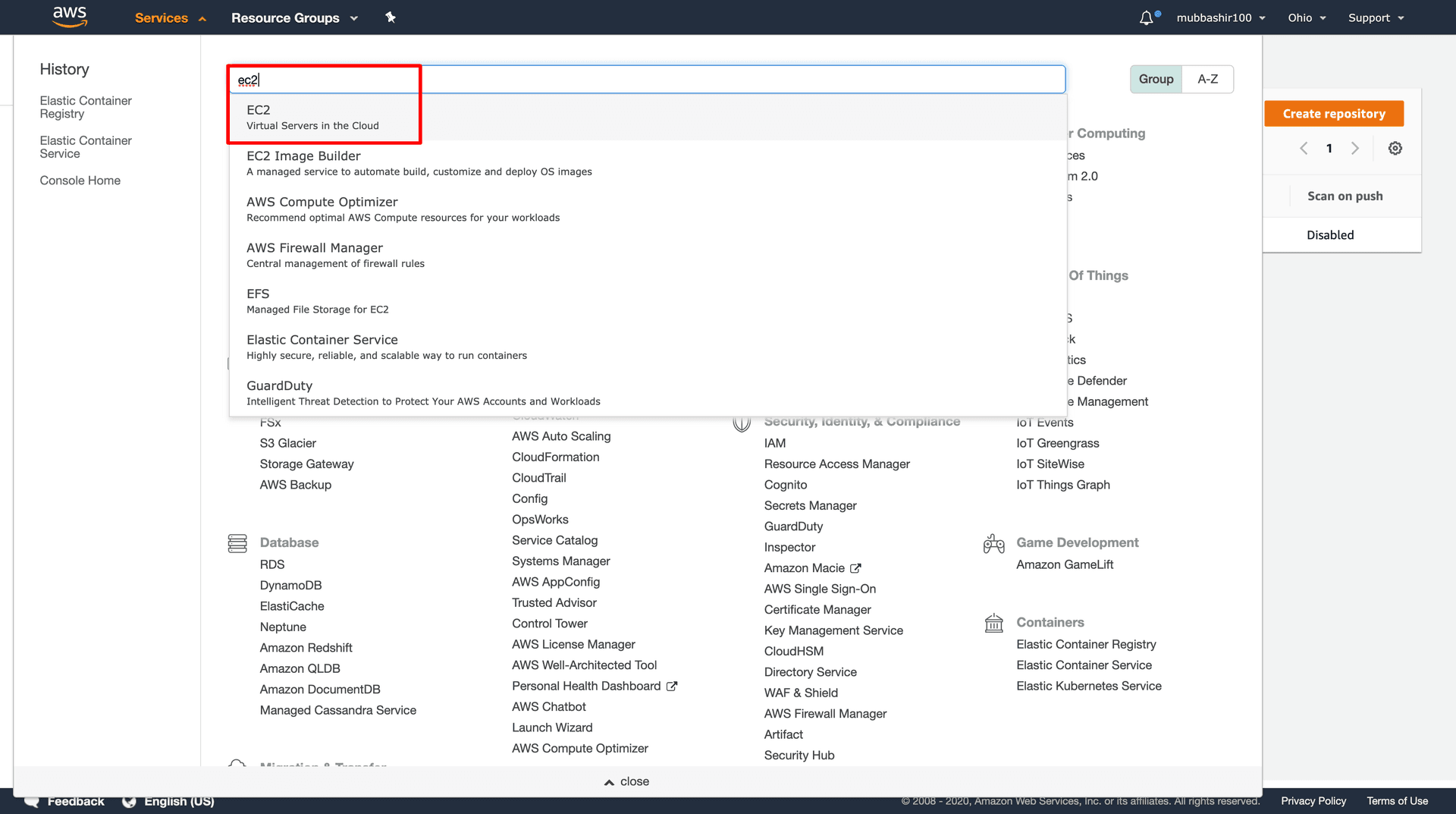The image size is (1456, 814).
Task: Click the Feedback speech bubble icon
Action: coord(32,802)
